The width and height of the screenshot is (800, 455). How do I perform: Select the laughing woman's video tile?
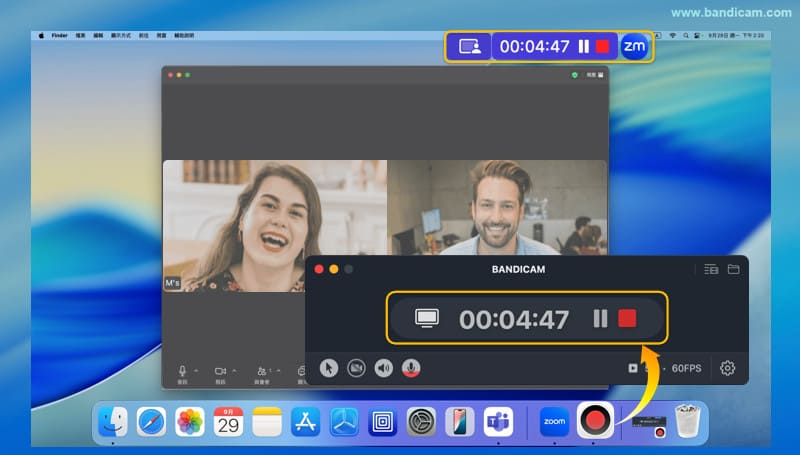pos(274,226)
